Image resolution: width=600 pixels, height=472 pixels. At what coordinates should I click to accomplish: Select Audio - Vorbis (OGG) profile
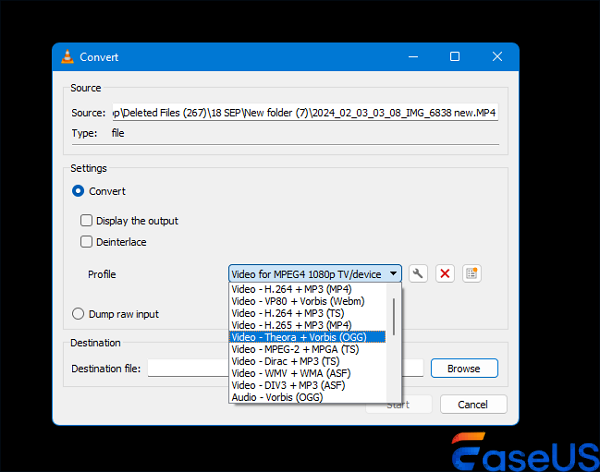coord(307,397)
